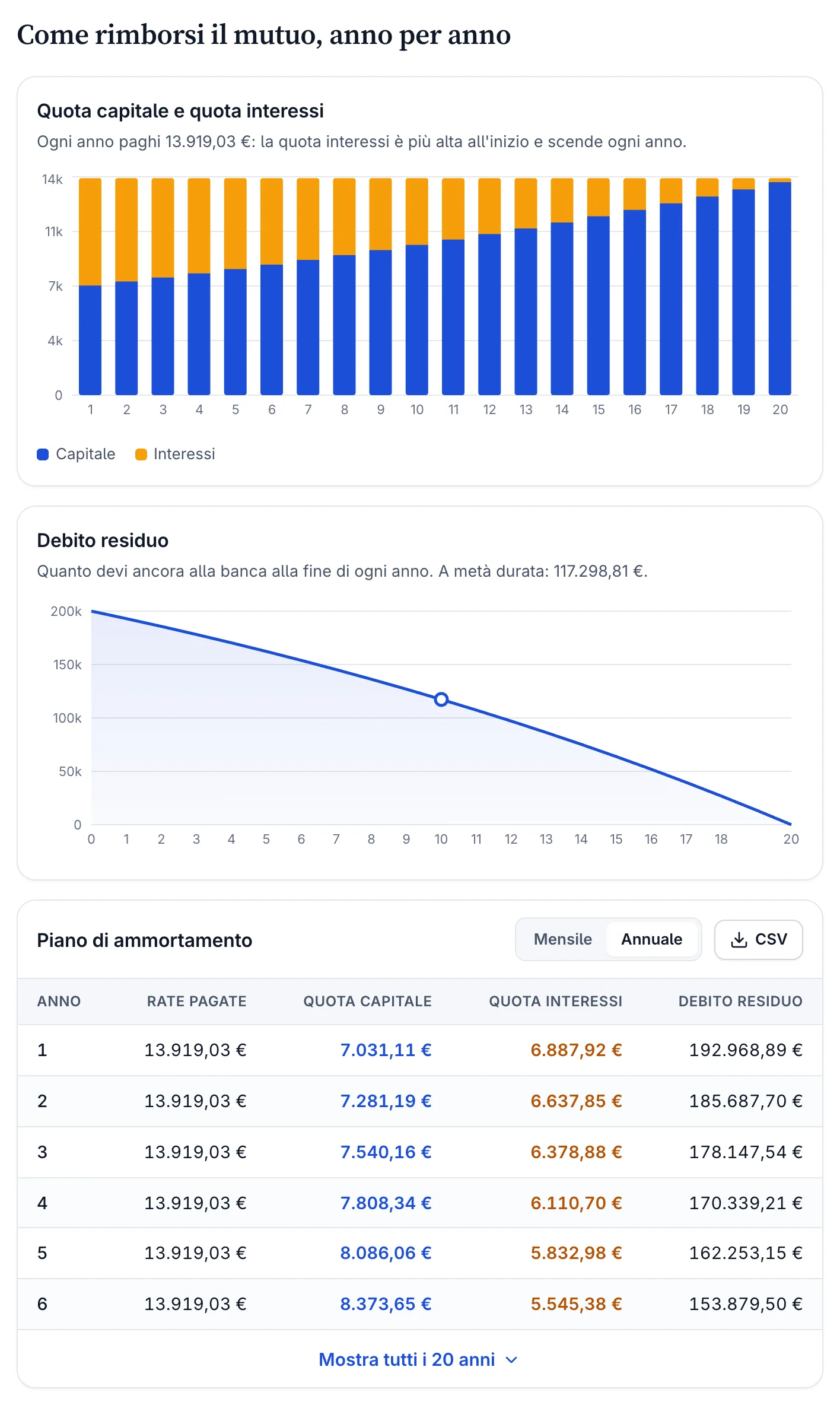Screen dimensions: 840x1405
Task: Click the Capitale legend label
Action: click(85, 454)
